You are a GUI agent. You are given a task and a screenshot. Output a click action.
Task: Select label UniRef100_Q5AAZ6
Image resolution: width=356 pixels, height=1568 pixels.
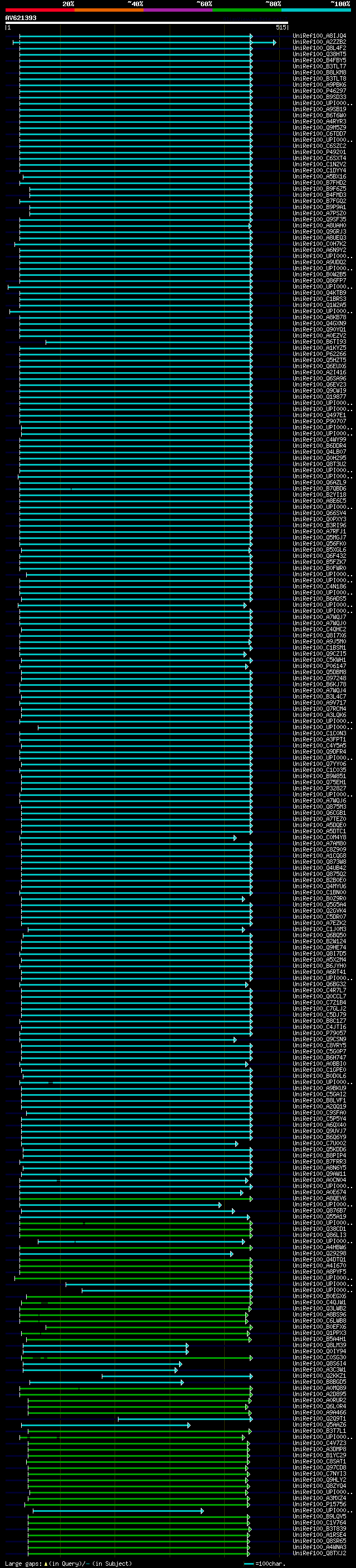319,1425
